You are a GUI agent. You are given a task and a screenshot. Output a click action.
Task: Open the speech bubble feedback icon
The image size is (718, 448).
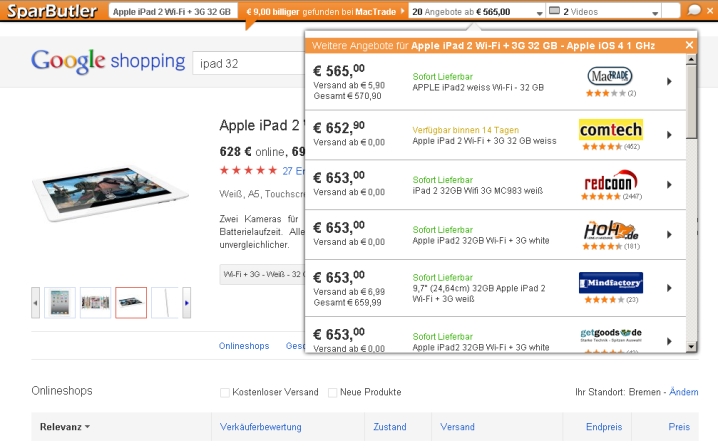coord(695,11)
